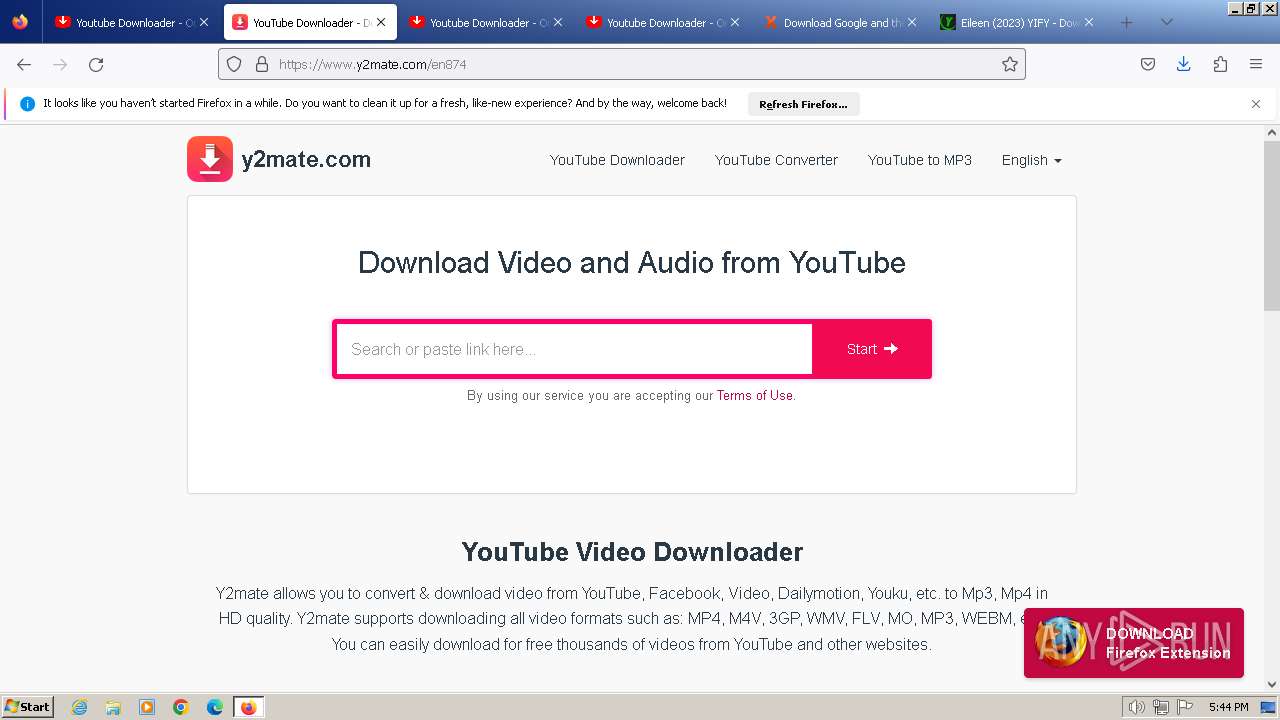The image size is (1280, 720).
Task: Go back with the browser back arrow
Action: coord(24,64)
